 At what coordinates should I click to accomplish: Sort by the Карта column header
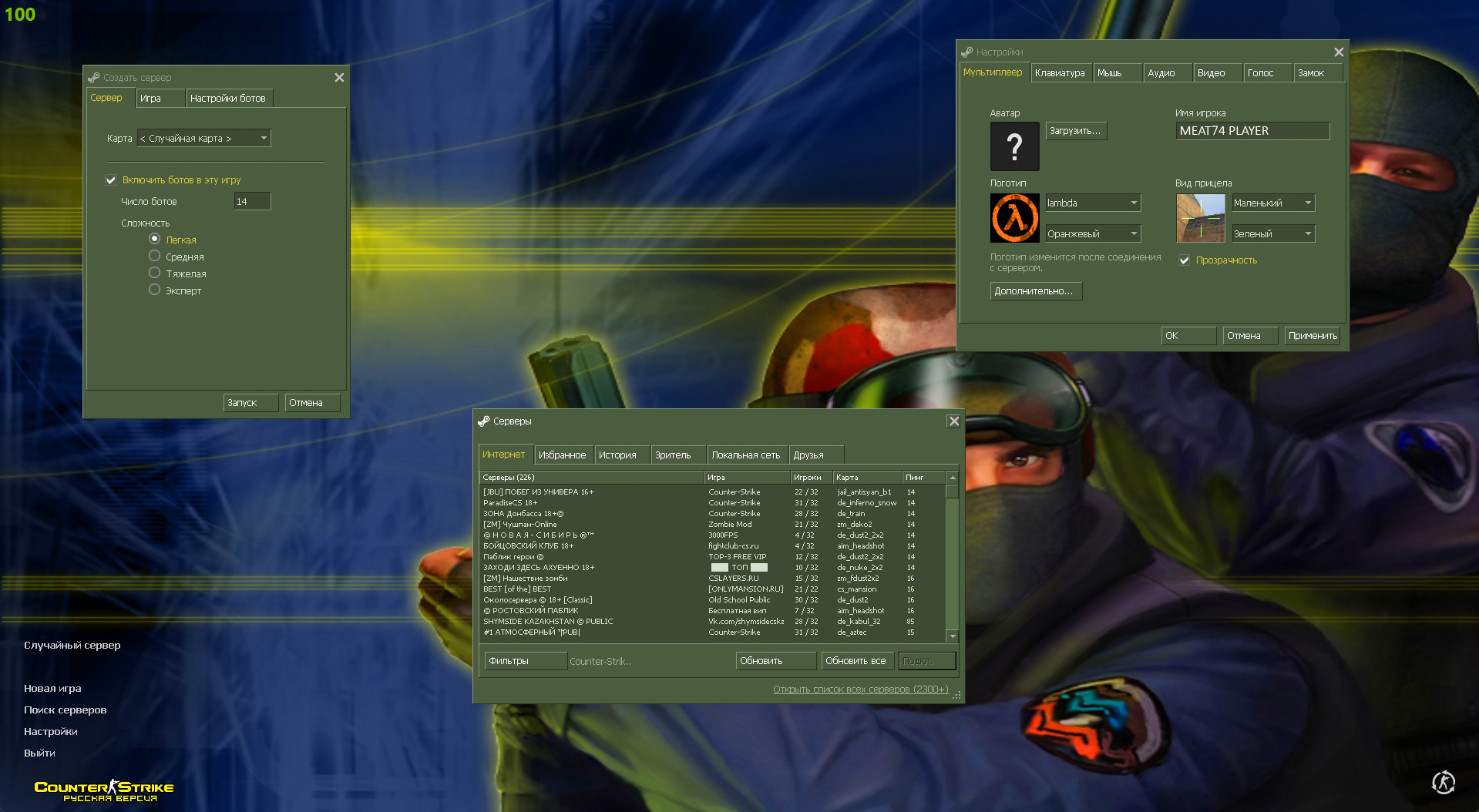867,478
